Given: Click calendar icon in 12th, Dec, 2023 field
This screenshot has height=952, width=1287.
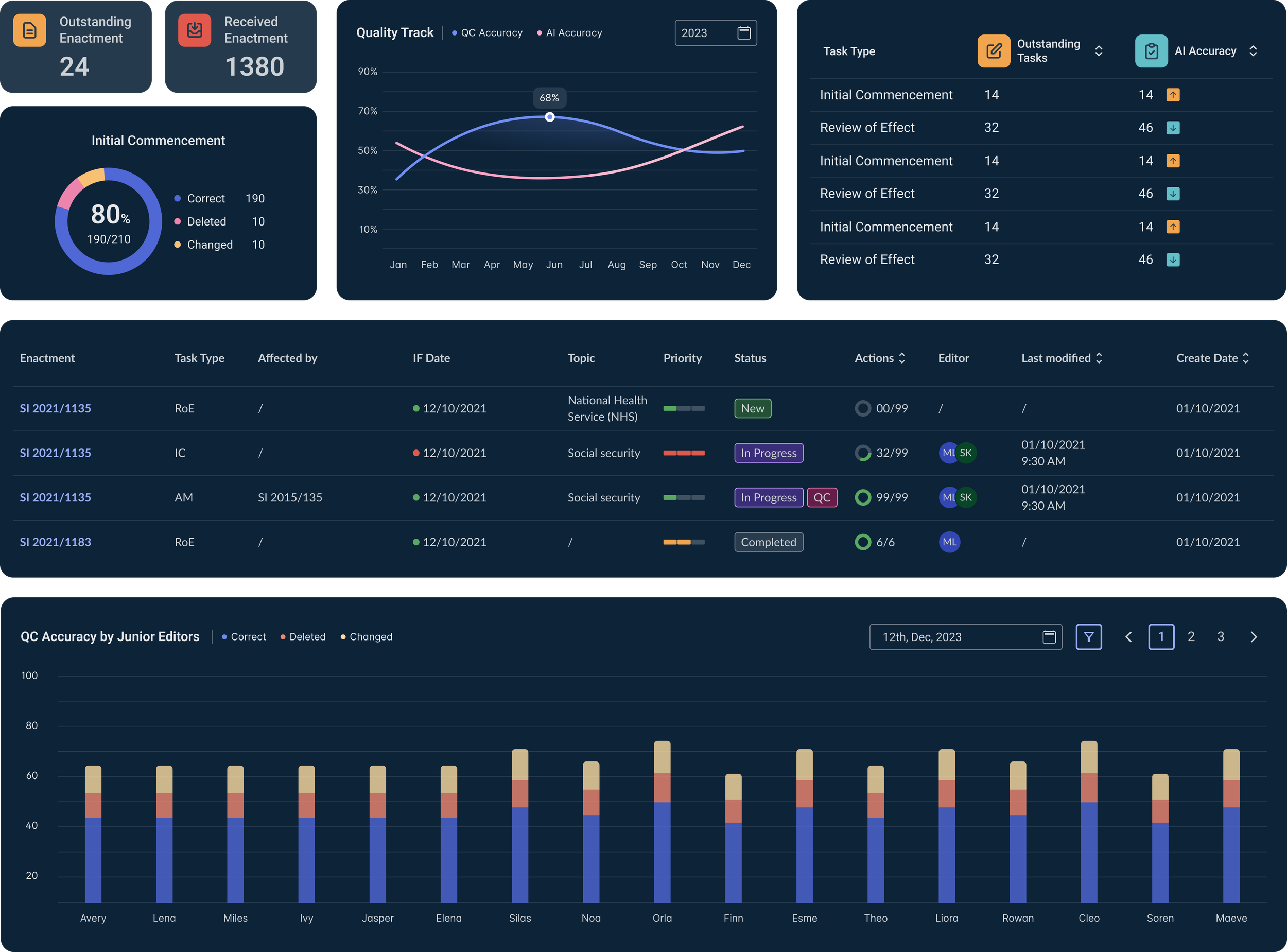Looking at the screenshot, I should pyautogui.click(x=1049, y=637).
